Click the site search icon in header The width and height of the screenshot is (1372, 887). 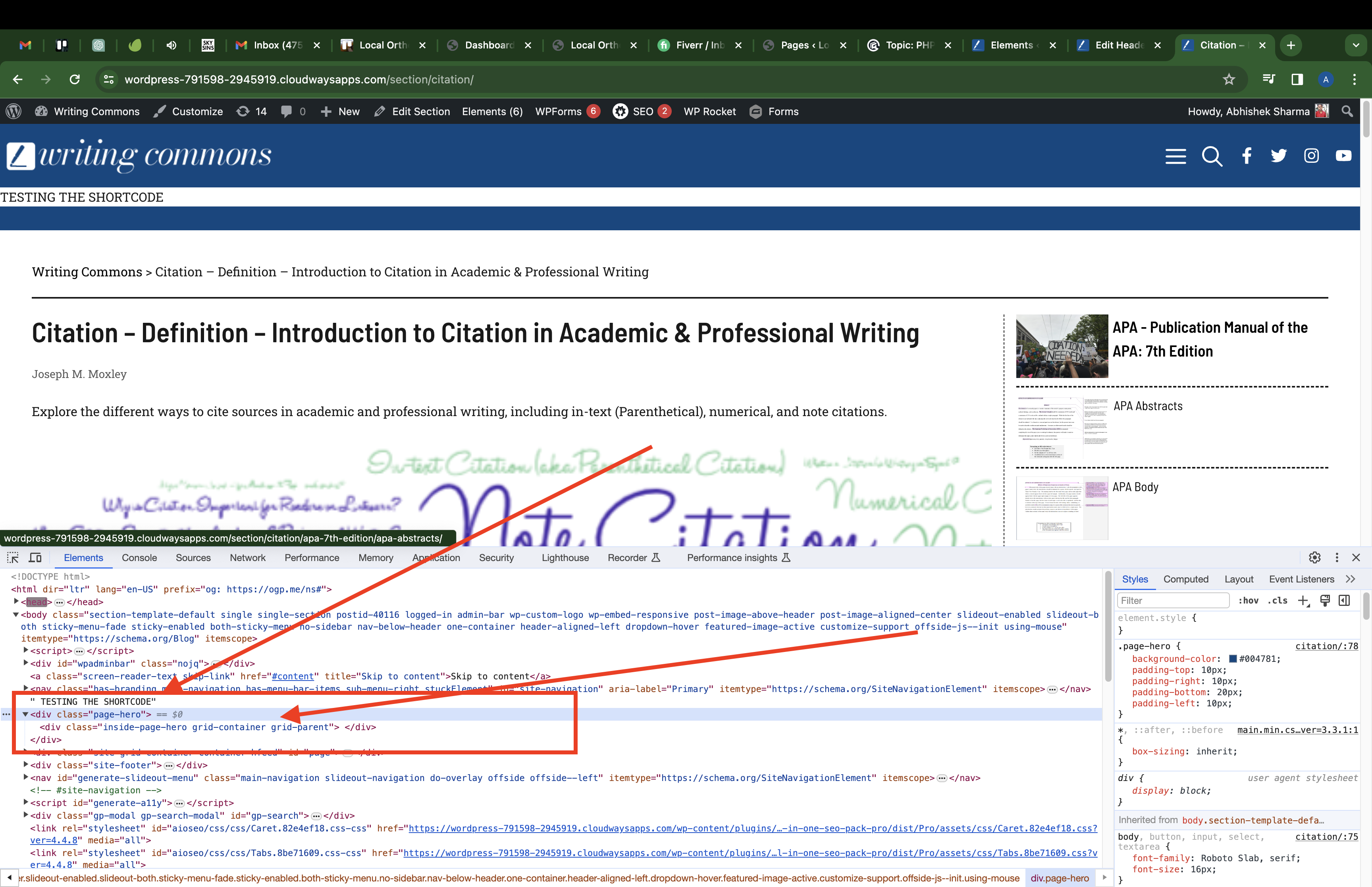(x=1212, y=156)
